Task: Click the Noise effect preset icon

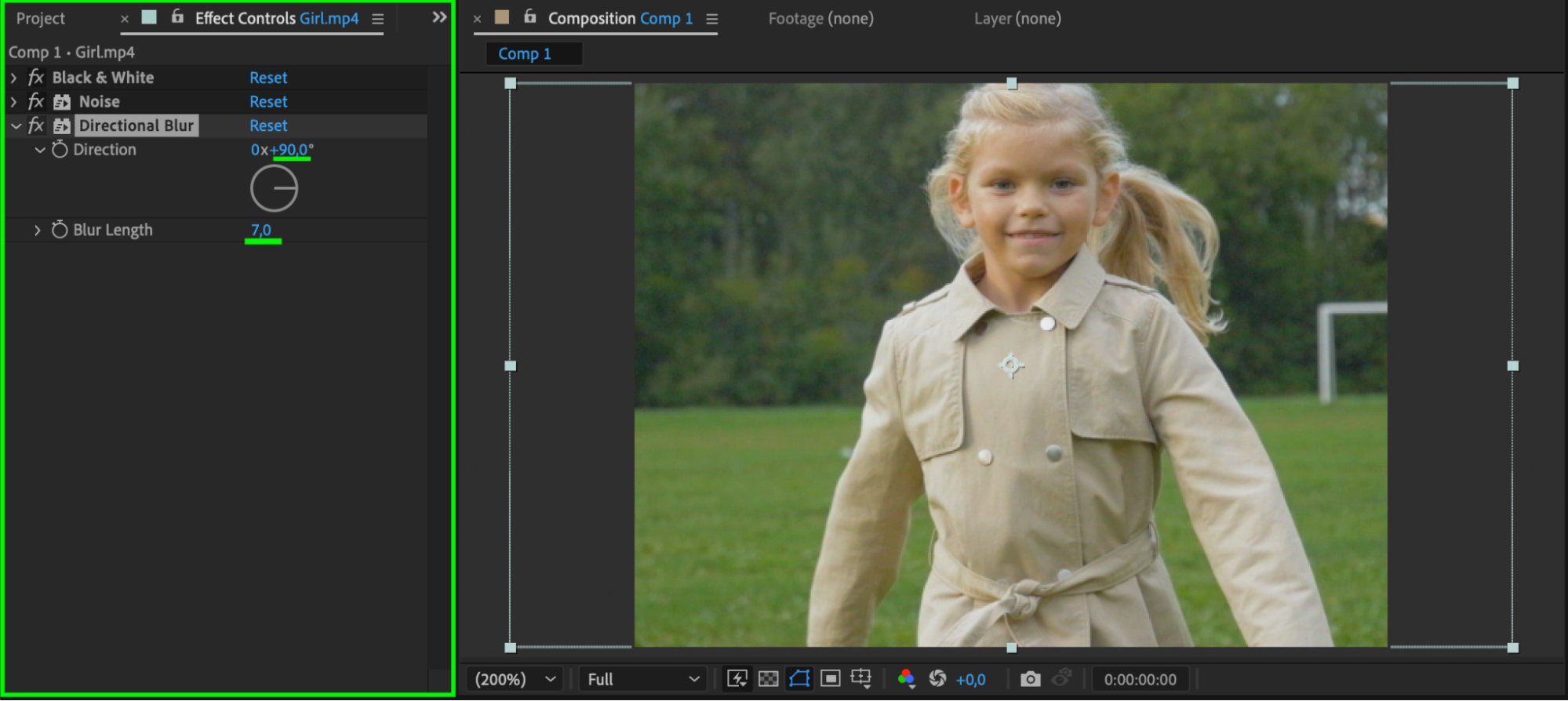Action: click(62, 102)
